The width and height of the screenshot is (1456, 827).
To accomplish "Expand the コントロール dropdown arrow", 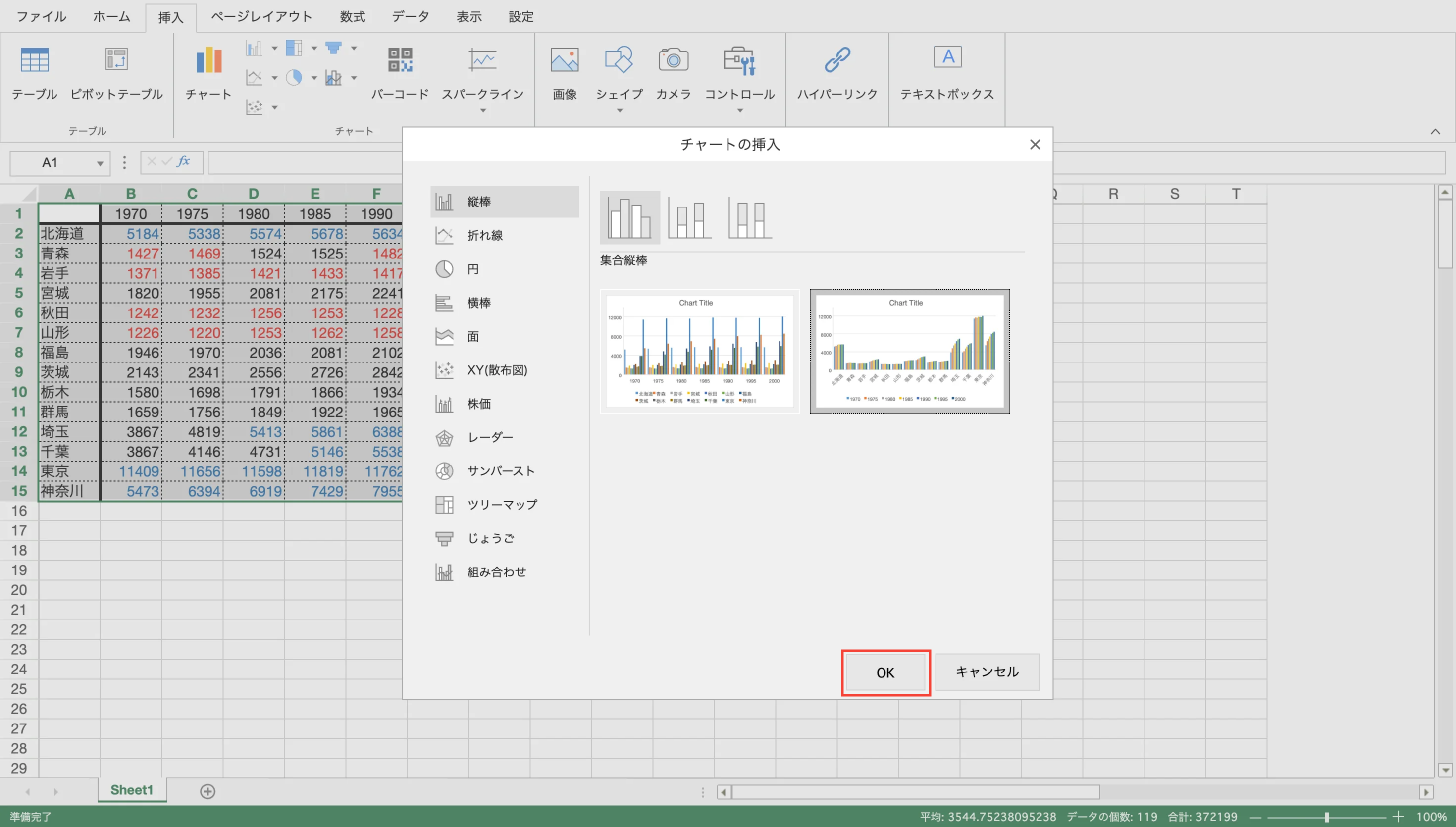I will tap(740, 111).
